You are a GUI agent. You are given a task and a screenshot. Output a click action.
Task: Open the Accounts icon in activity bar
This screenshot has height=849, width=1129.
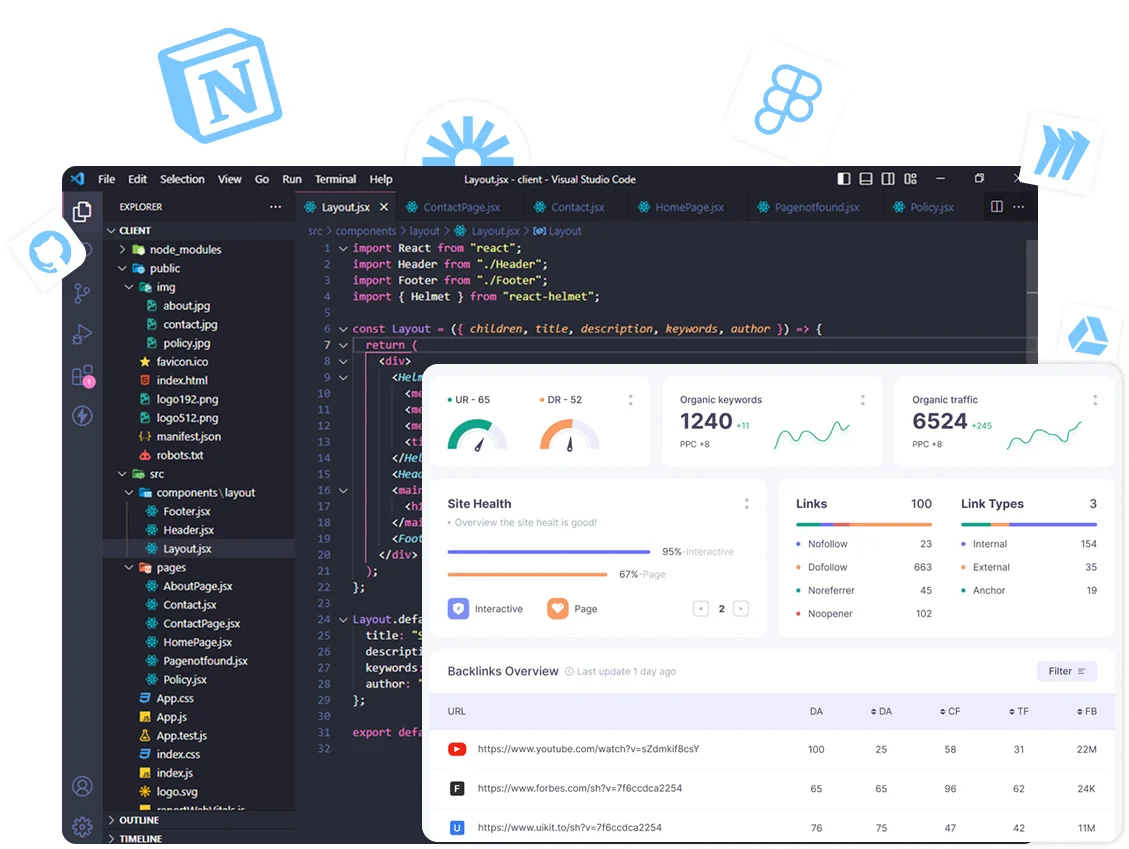pyautogui.click(x=82, y=786)
